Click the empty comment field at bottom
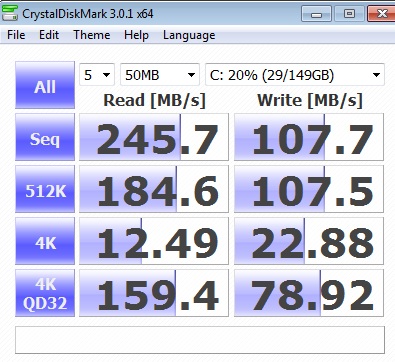Screen dimensions: 395x362 (x=200, y=340)
